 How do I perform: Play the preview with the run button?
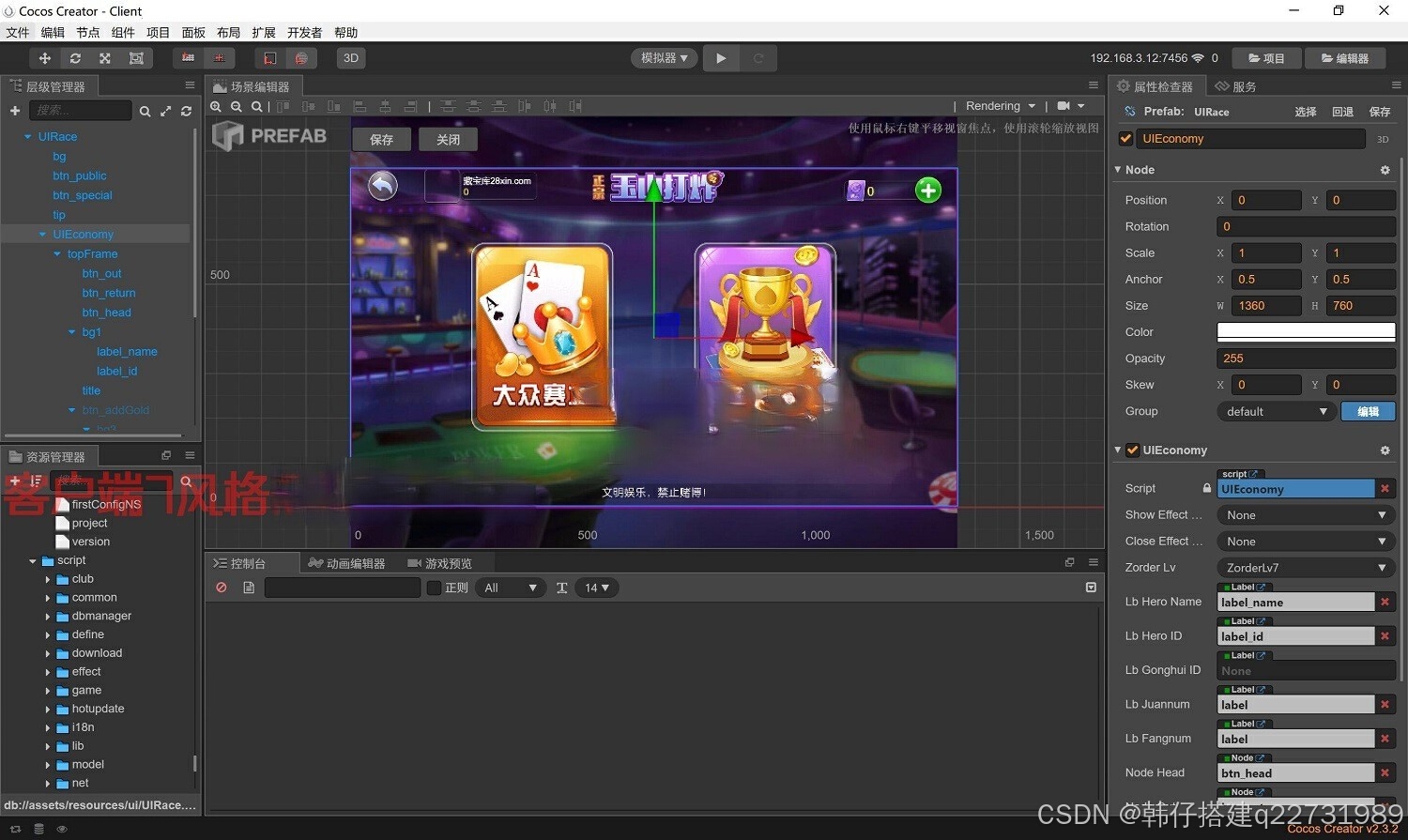pyautogui.click(x=721, y=58)
